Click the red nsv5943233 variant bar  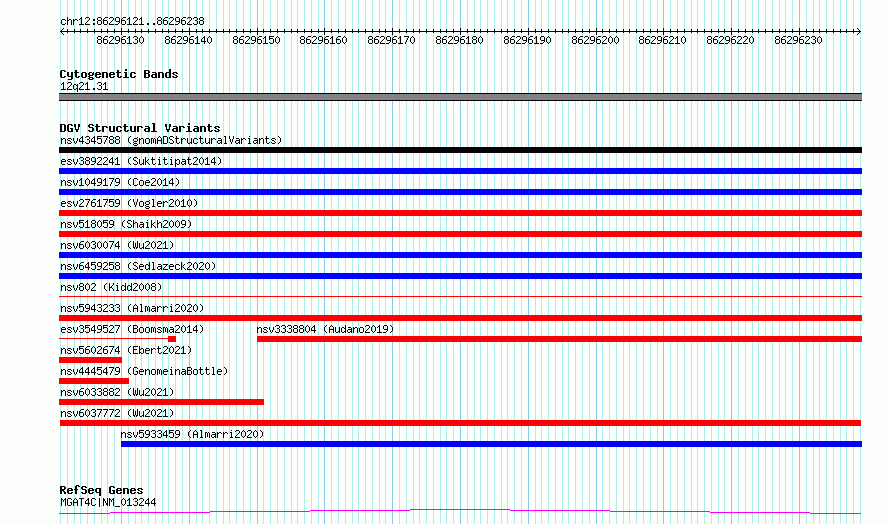(460, 318)
